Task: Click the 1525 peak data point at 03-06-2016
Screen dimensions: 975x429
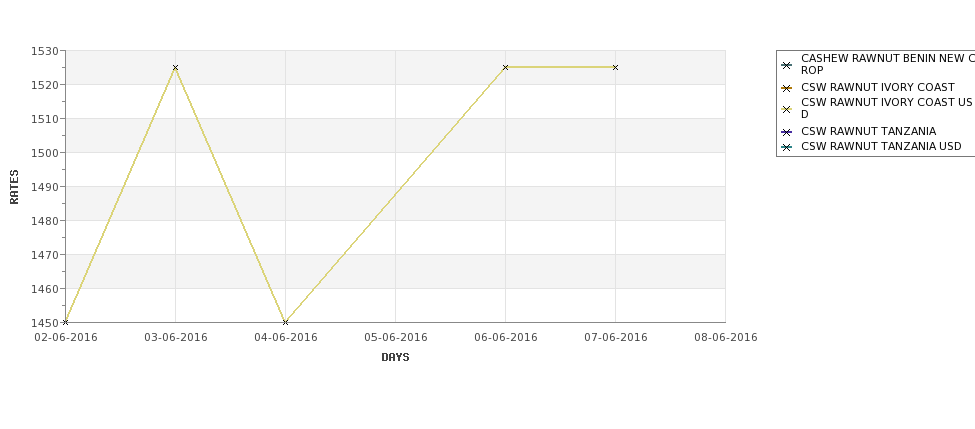Action: point(175,67)
